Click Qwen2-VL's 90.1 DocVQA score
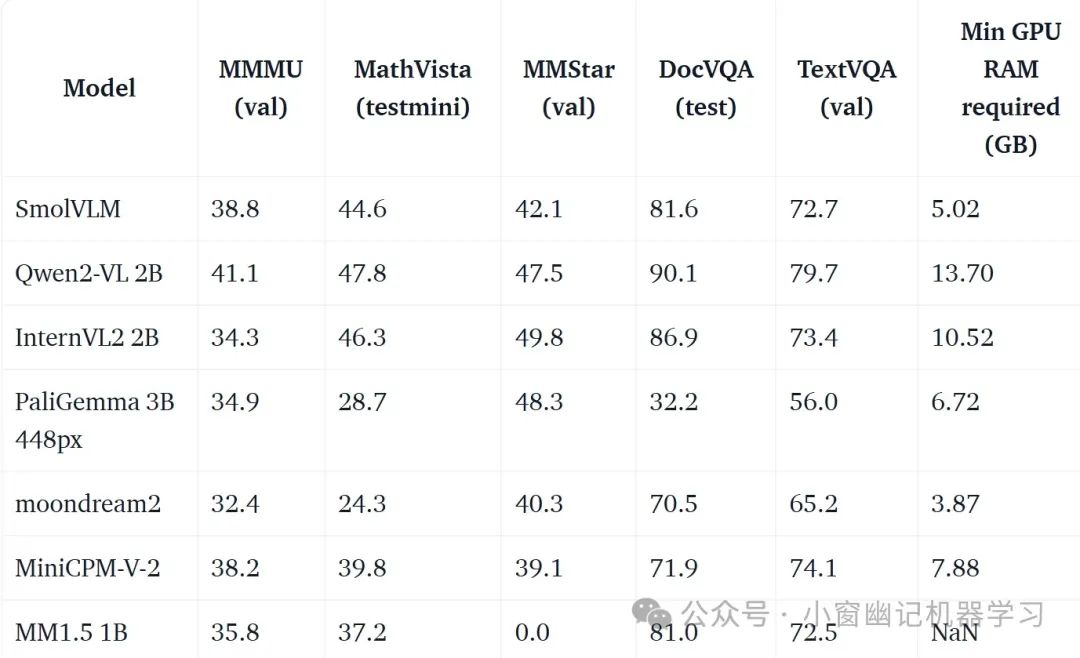Image resolution: width=1080 pixels, height=658 pixels. [x=673, y=273]
